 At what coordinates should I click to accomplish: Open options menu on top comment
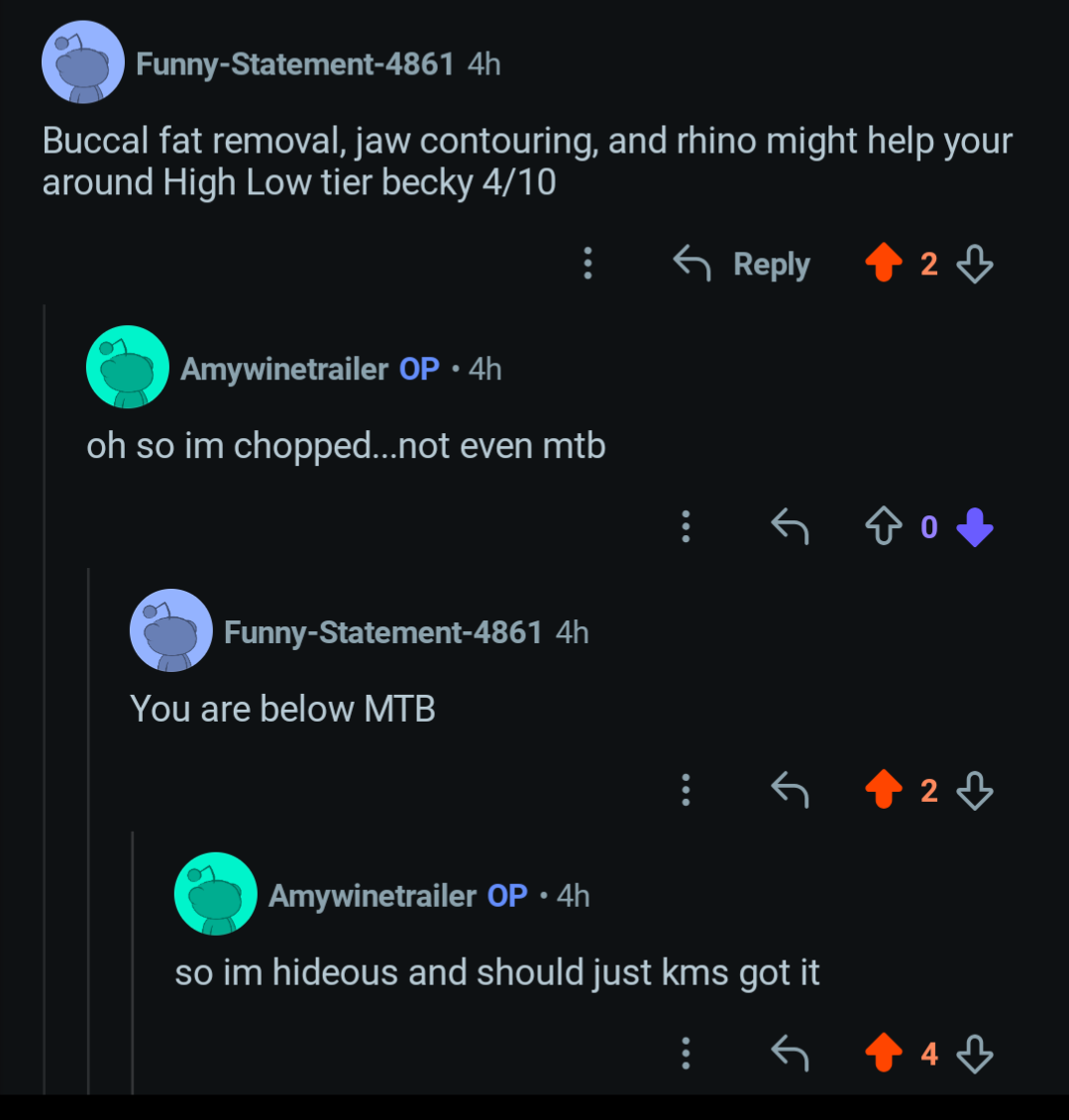(x=587, y=263)
